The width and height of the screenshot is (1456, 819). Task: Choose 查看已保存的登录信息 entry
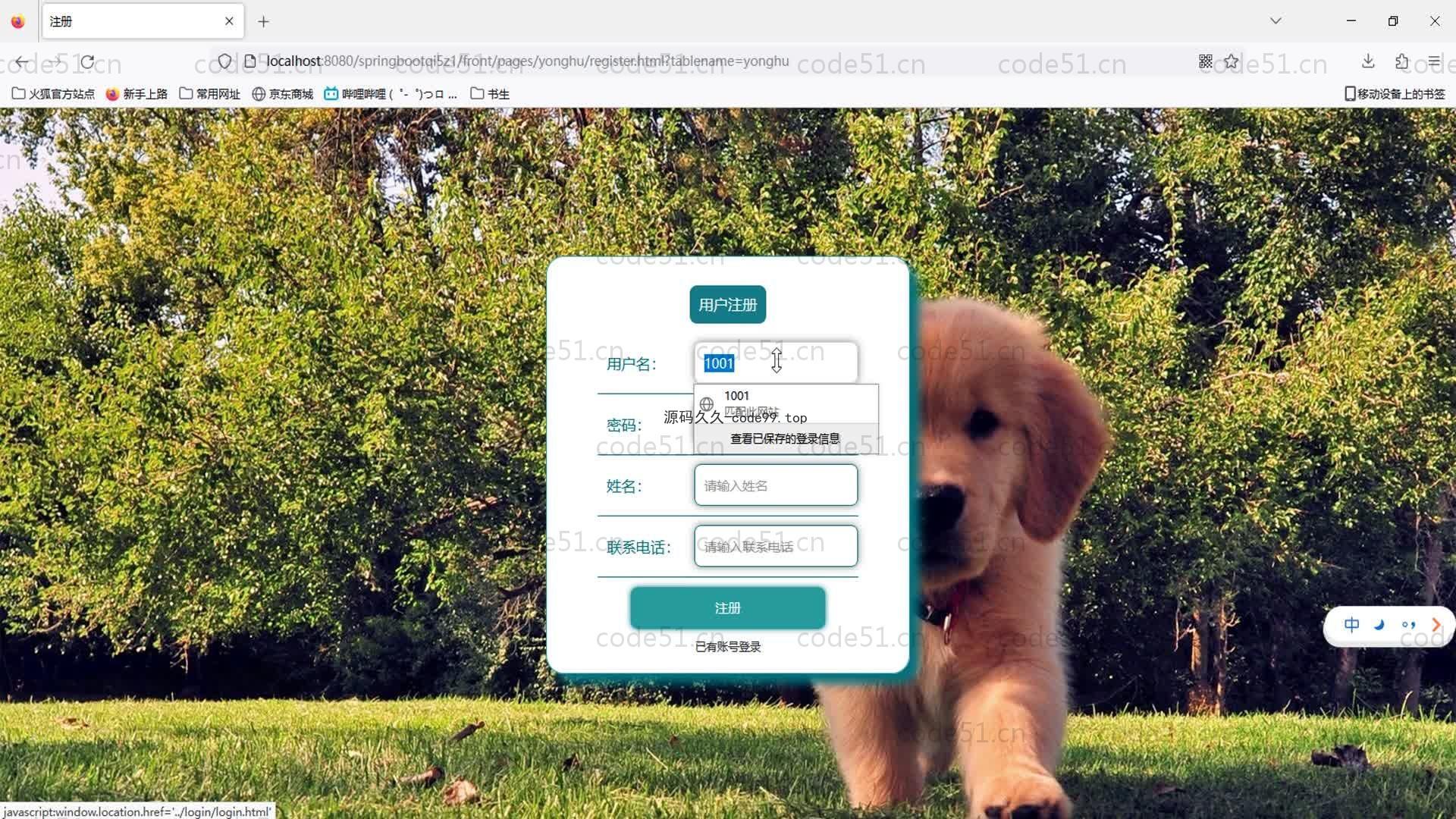[x=785, y=438]
